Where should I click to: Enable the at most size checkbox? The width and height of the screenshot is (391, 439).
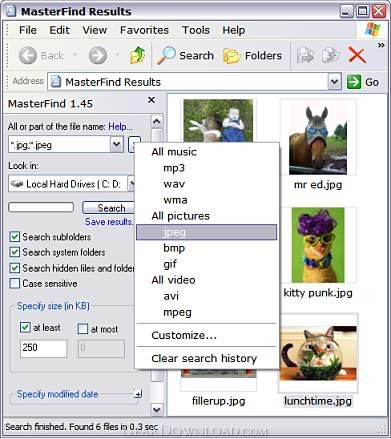click(x=83, y=329)
